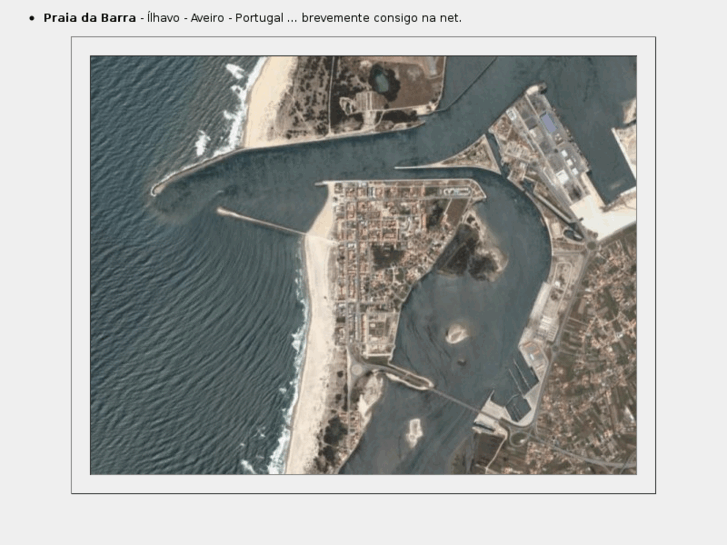The height and width of the screenshot is (545, 727).
Task: Click the port docks with blue-roofed warehouse
Action: (550, 128)
